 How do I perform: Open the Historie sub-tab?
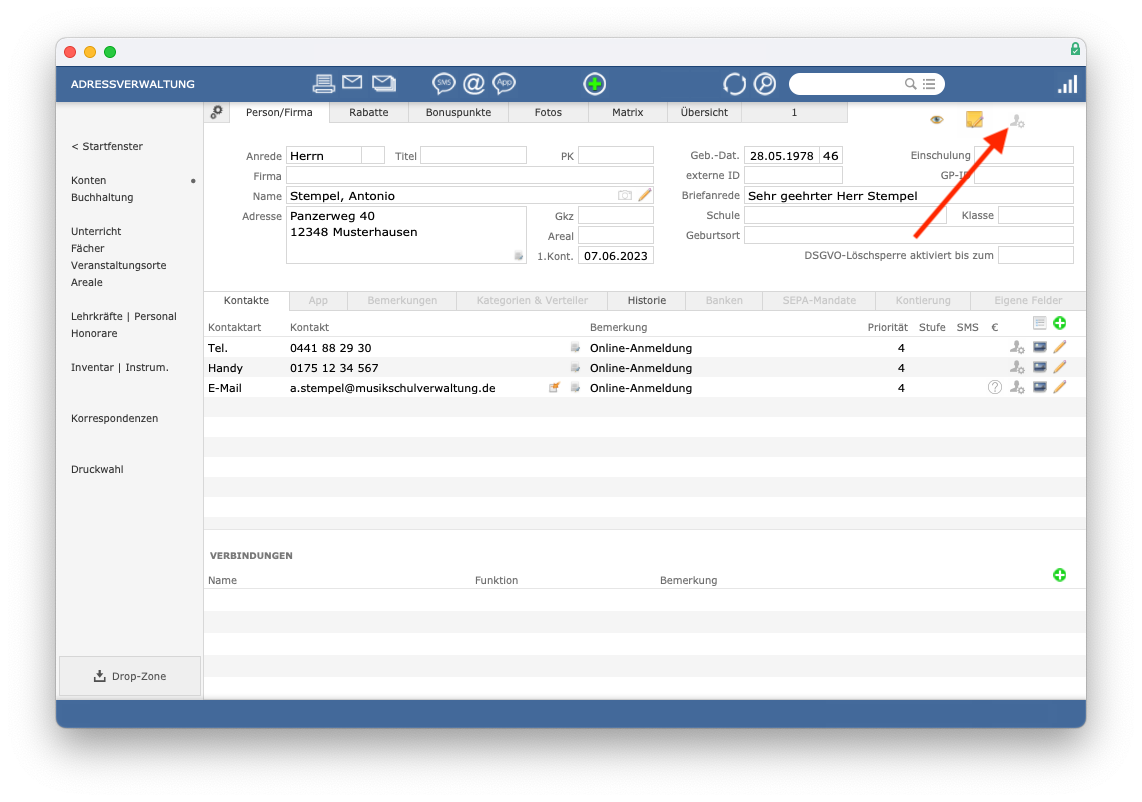pos(647,300)
